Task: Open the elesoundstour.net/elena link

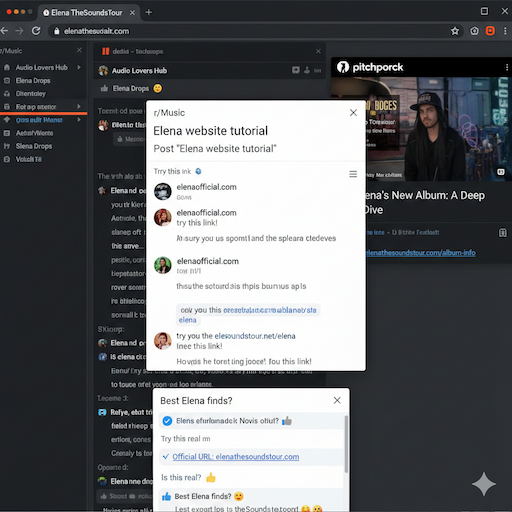Action: (255, 336)
